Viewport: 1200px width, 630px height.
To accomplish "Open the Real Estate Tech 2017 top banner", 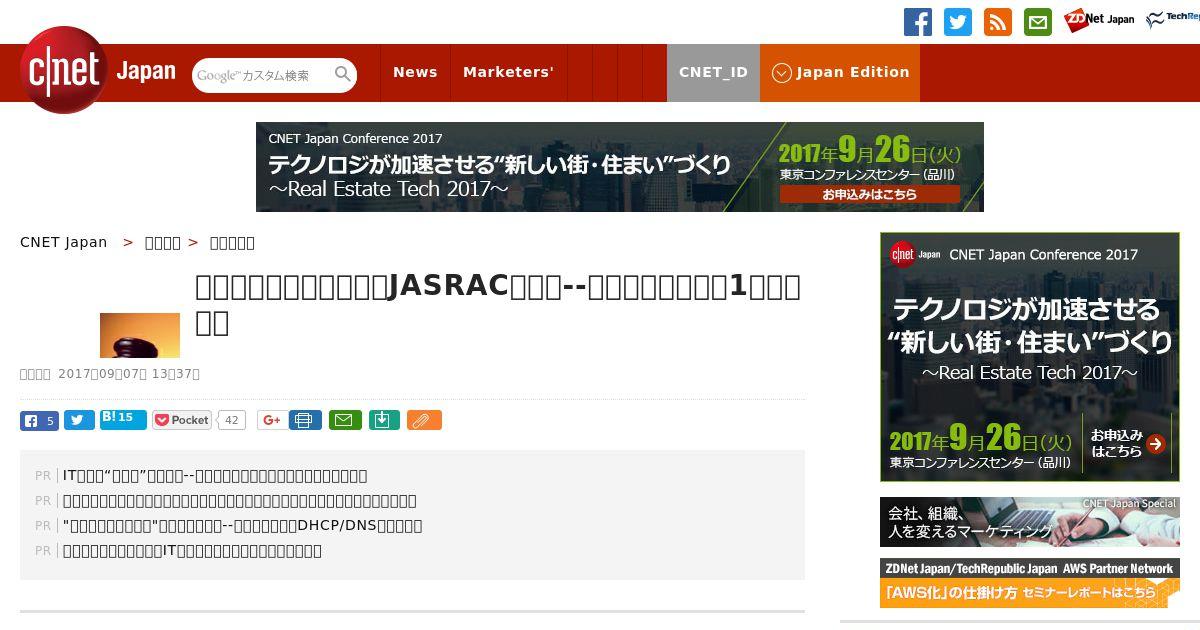I will 620,167.
